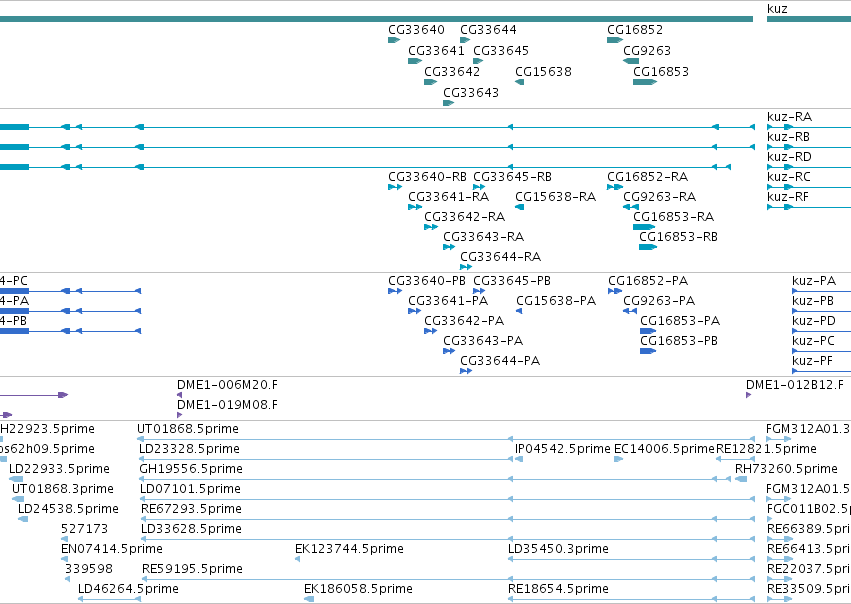Open protein kuz-PA
The height and width of the screenshot is (604, 851).
pos(814,281)
